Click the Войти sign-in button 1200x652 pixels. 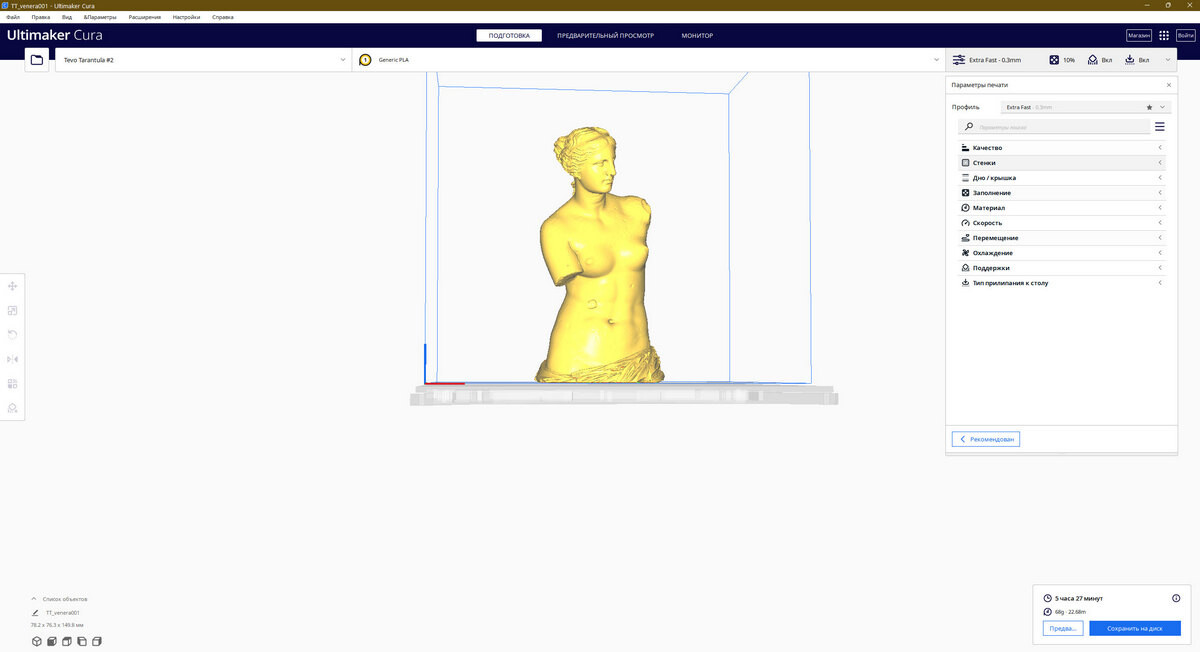pos(1186,35)
